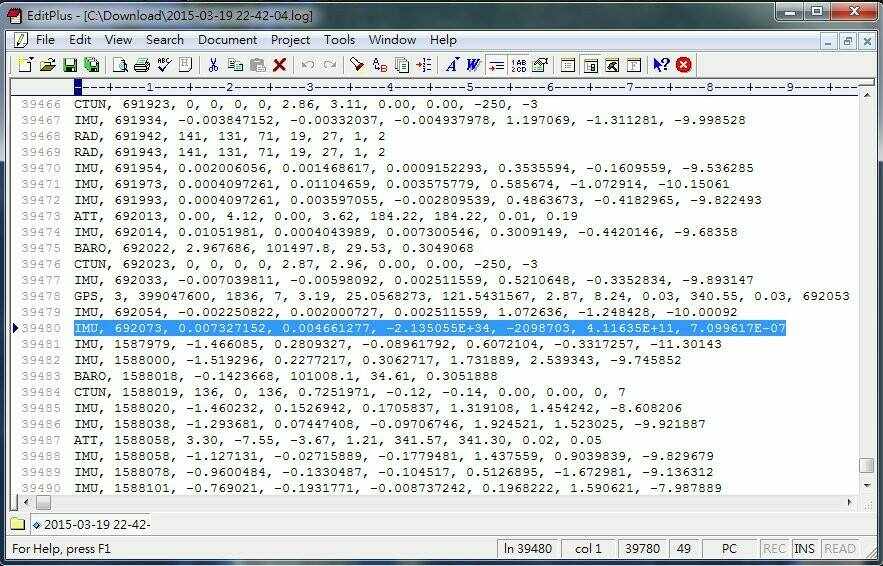Toggle INS insert mode in status bar
The height and width of the screenshot is (566, 883).
(805, 548)
